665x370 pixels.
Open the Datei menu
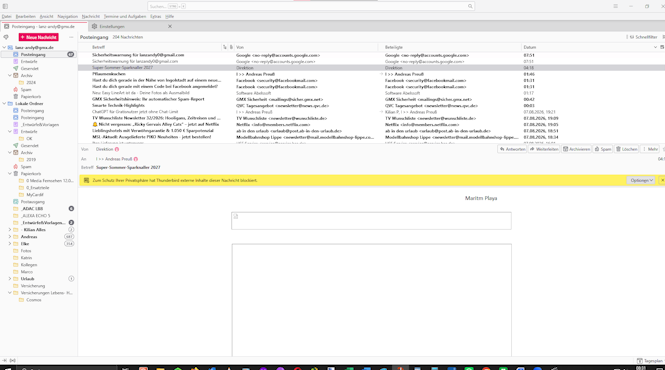coord(6,17)
